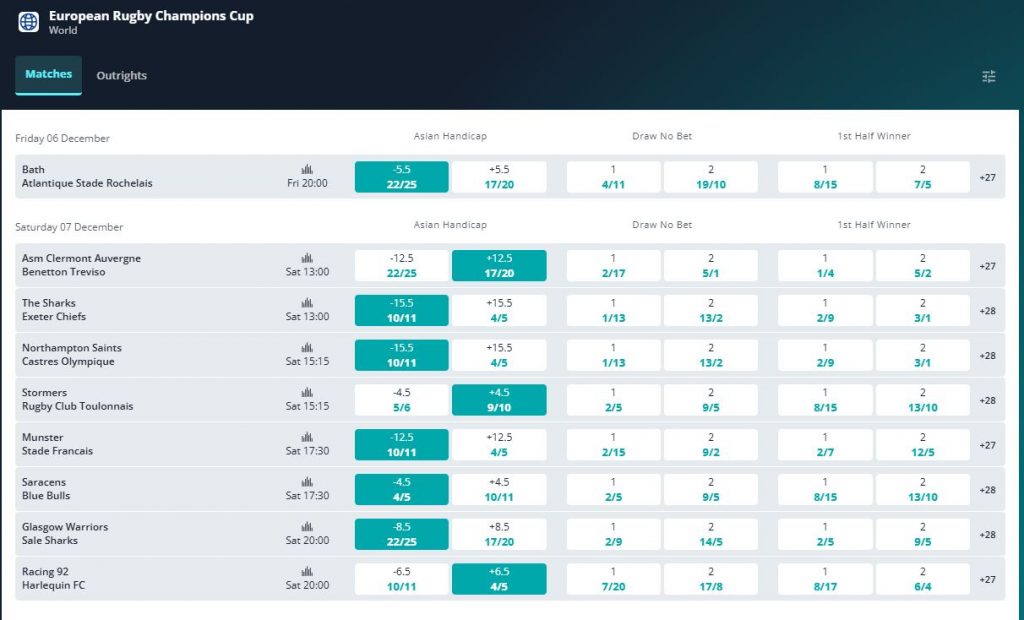Expand +27 markets for Asm Clermont Auvergne
Viewport: 1024px width, 620px height.
(987, 266)
